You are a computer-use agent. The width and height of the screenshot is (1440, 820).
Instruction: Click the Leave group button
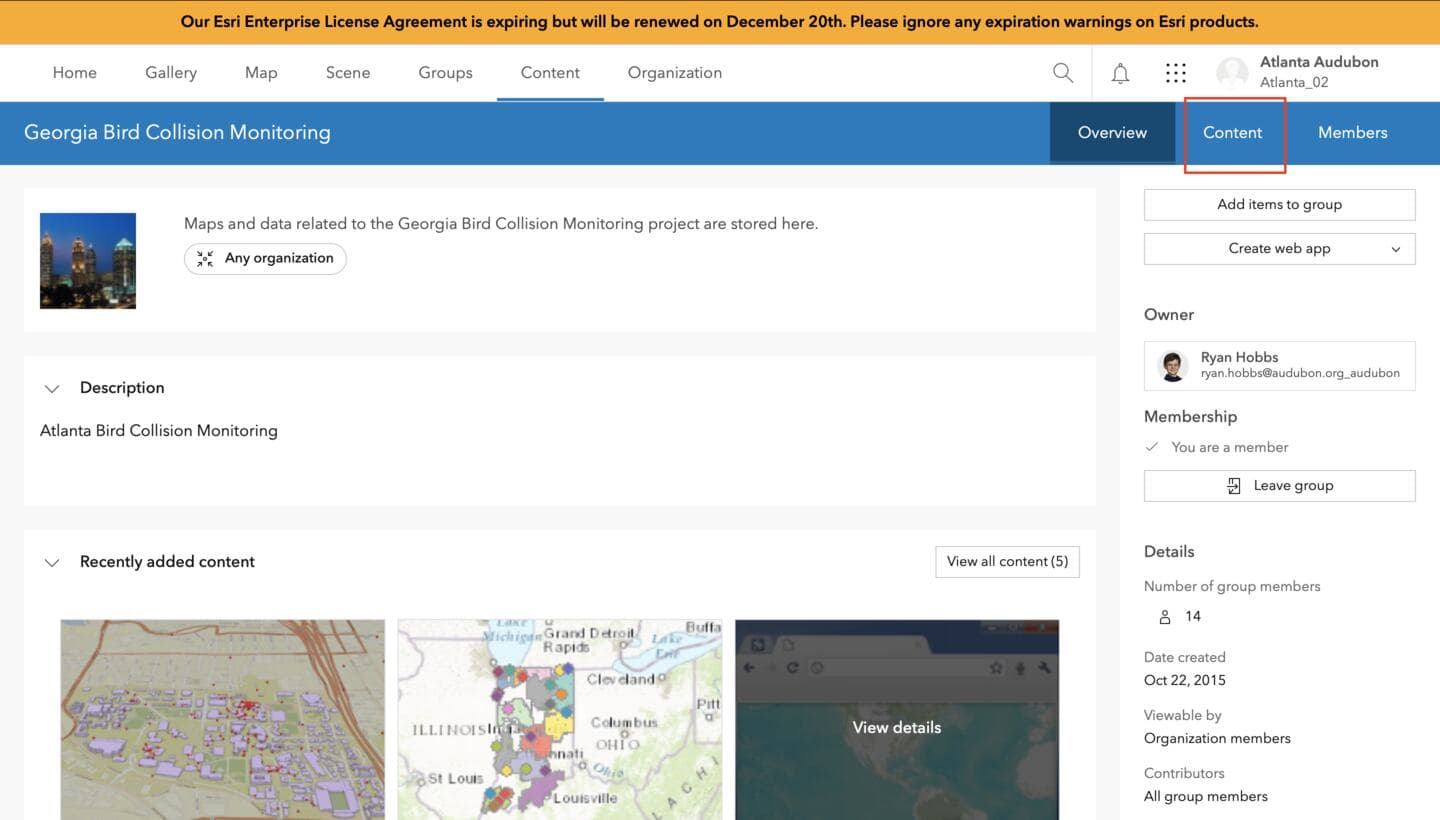1280,486
